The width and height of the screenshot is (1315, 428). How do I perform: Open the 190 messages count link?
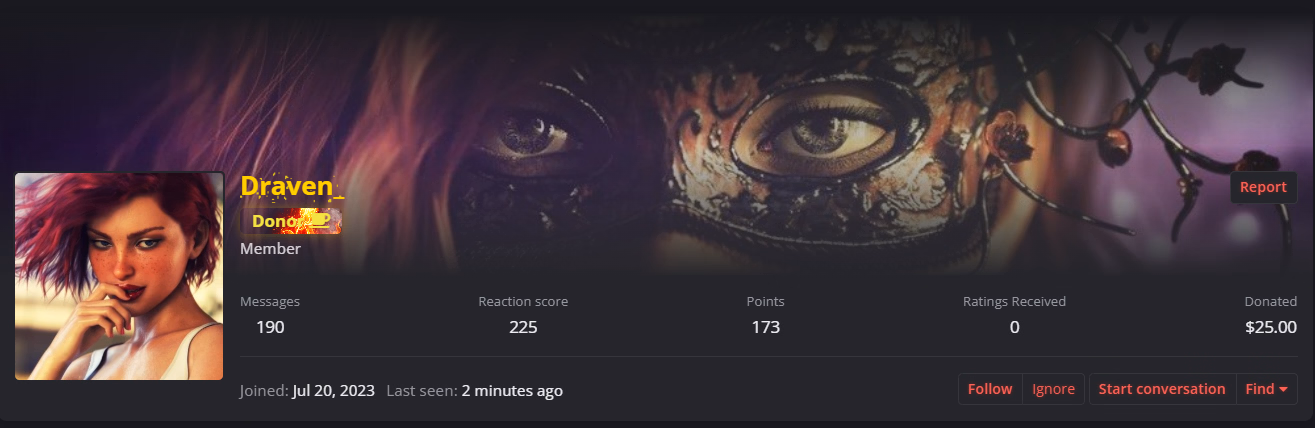270,326
